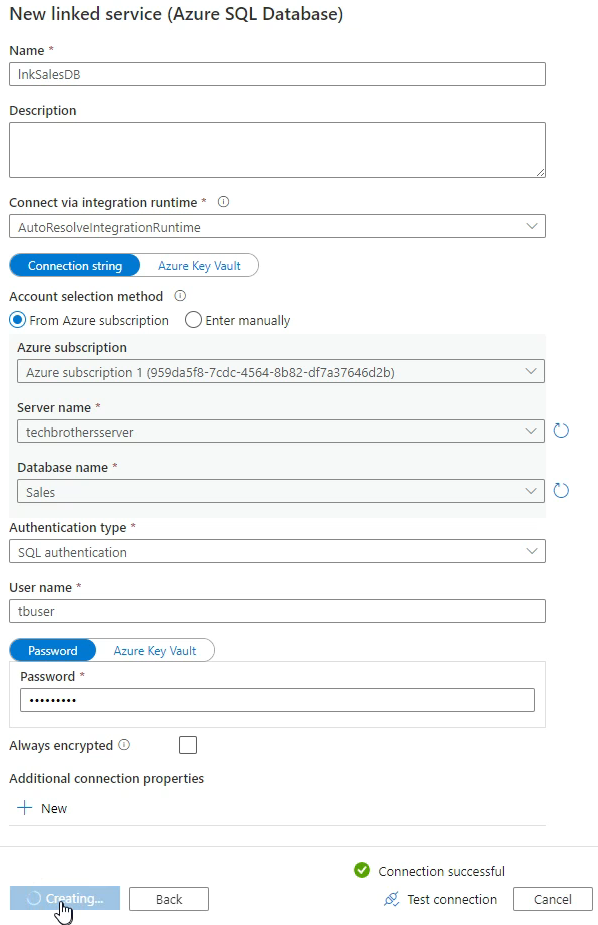This screenshot has width=598, height=925.
Task: Click the integration runtime info icon
Action: point(223,201)
